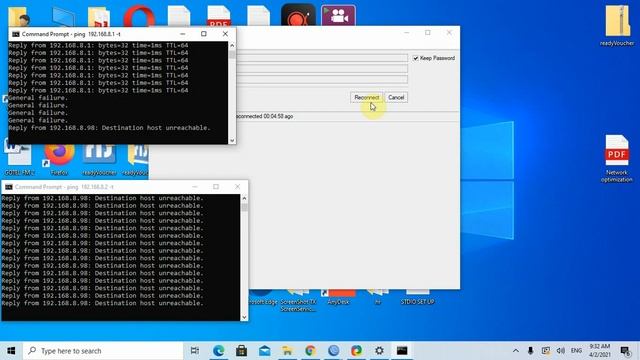Click Command Prompt icon on the taskbar
640x360 pixels.
point(402,351)
